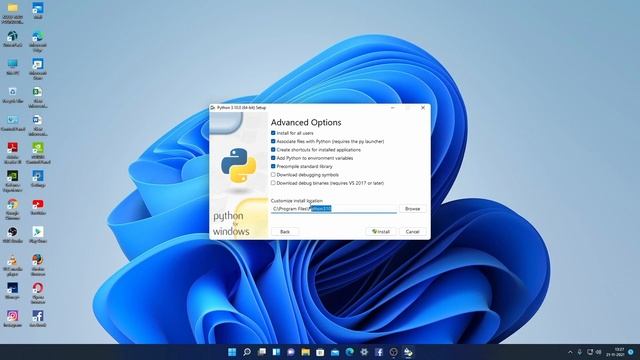Enable Download debug binaries checkbox

point(273,183)
